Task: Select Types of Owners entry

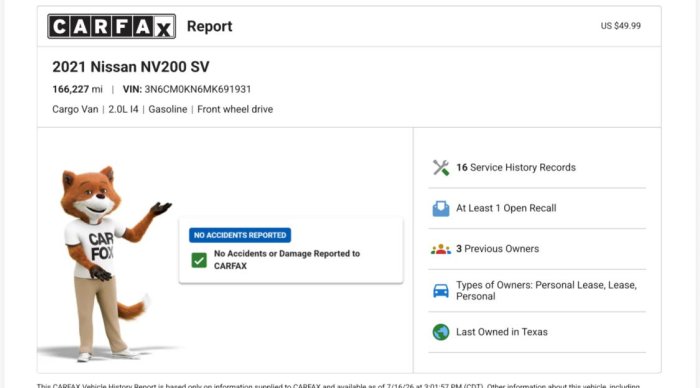Action: [x=546, y=291]
